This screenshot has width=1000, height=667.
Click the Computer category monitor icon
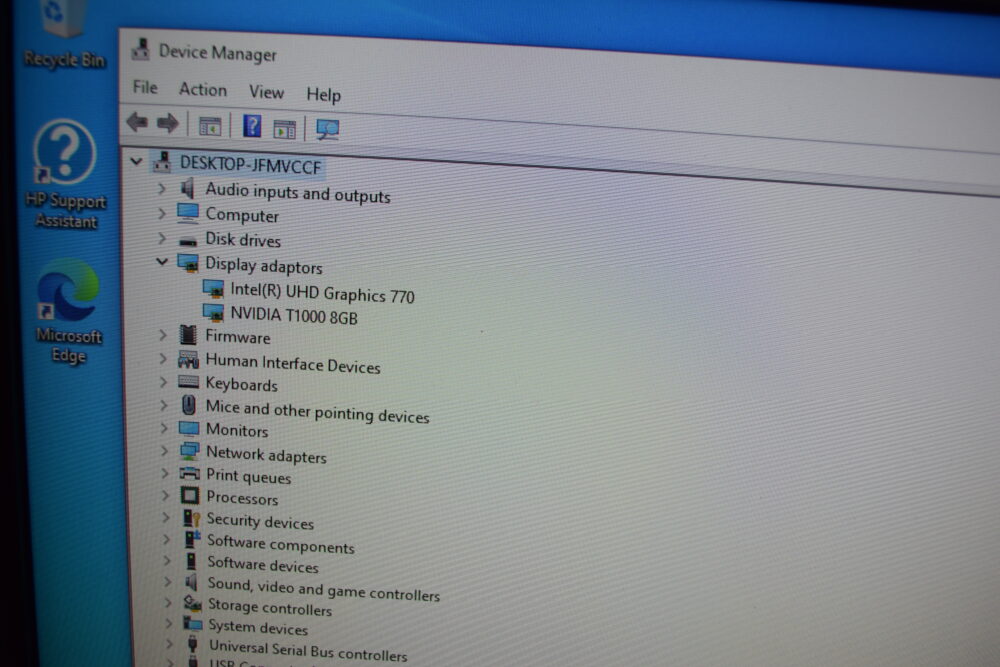click(x=188, y=213)
